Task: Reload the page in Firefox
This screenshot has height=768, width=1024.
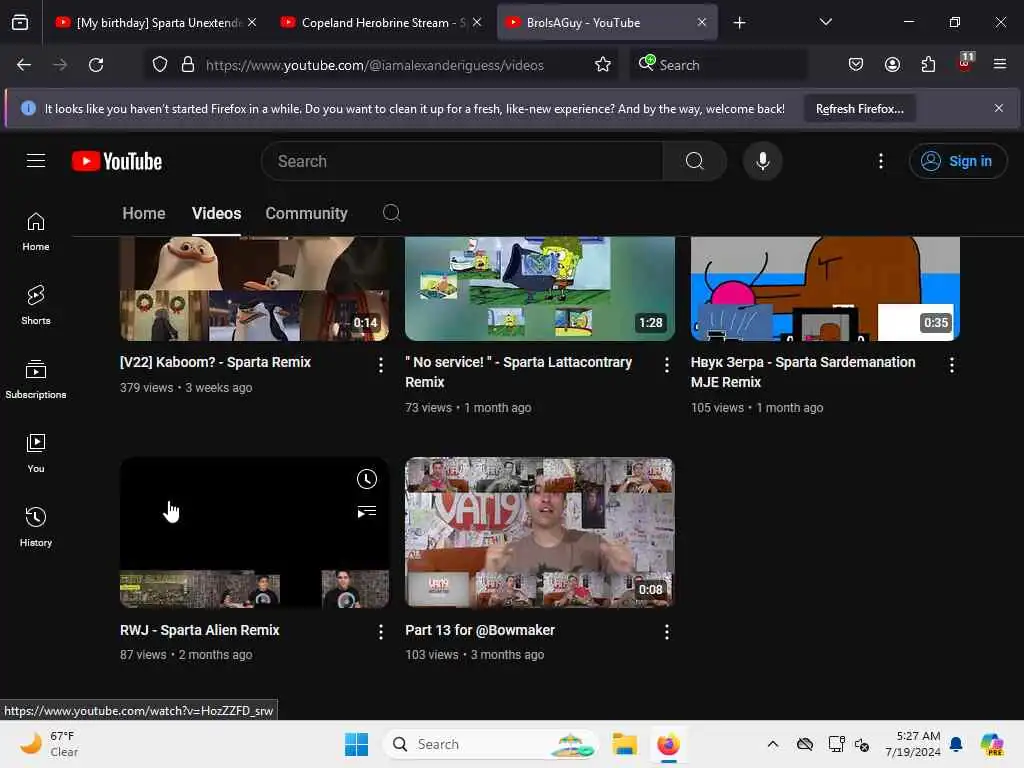Action: tap(96, 65)
